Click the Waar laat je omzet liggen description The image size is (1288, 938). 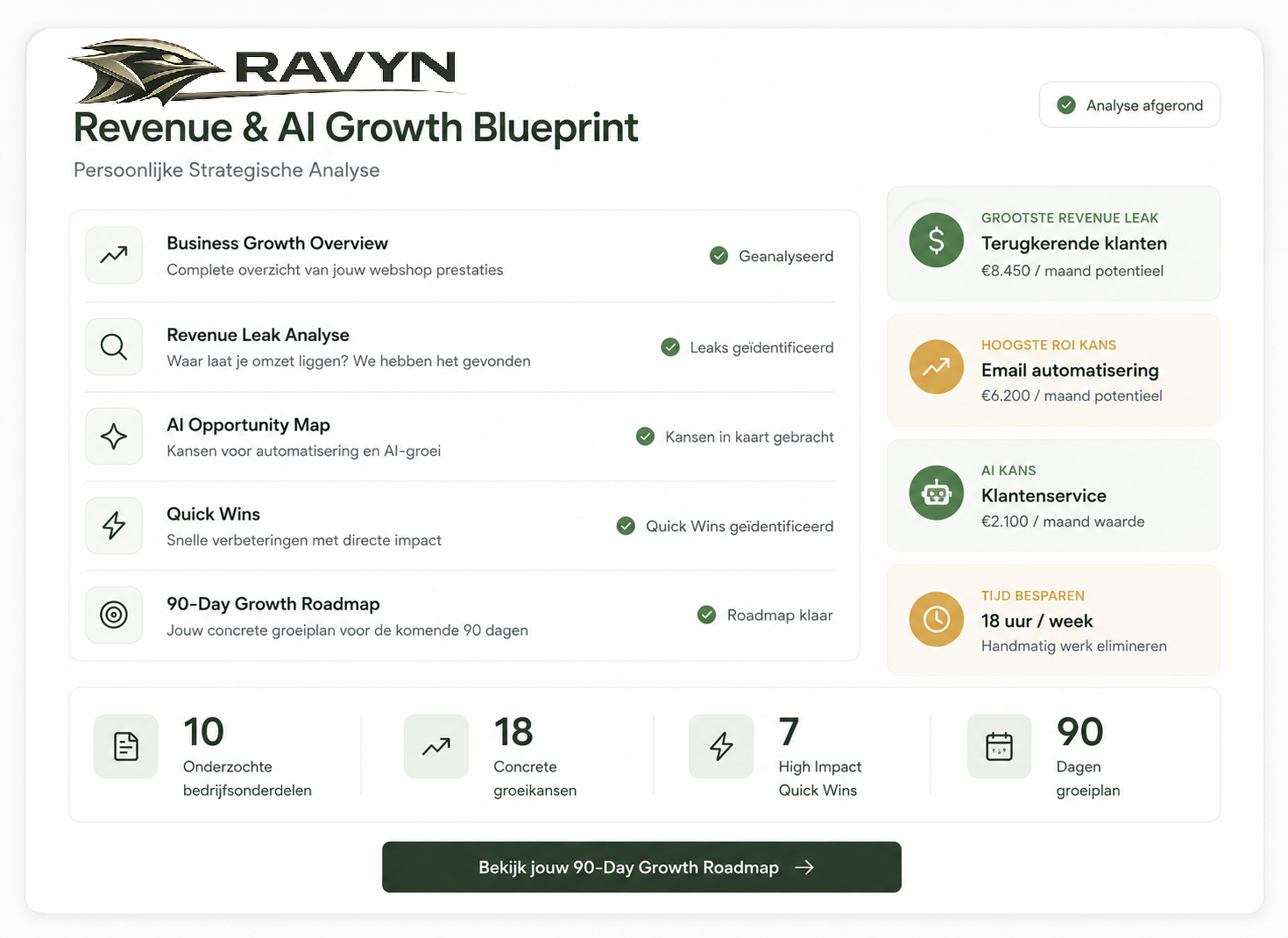(x=349, y=361)
